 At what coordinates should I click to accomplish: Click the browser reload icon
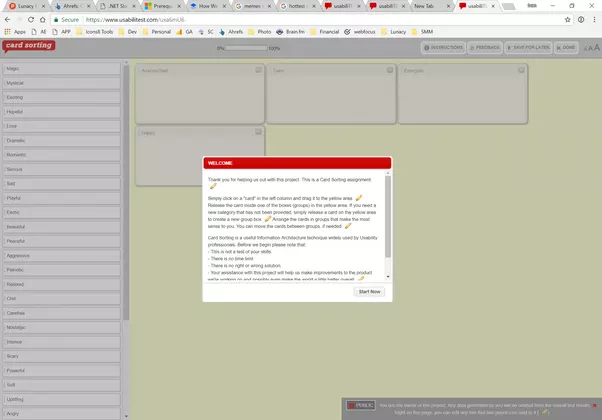point(31,20)
